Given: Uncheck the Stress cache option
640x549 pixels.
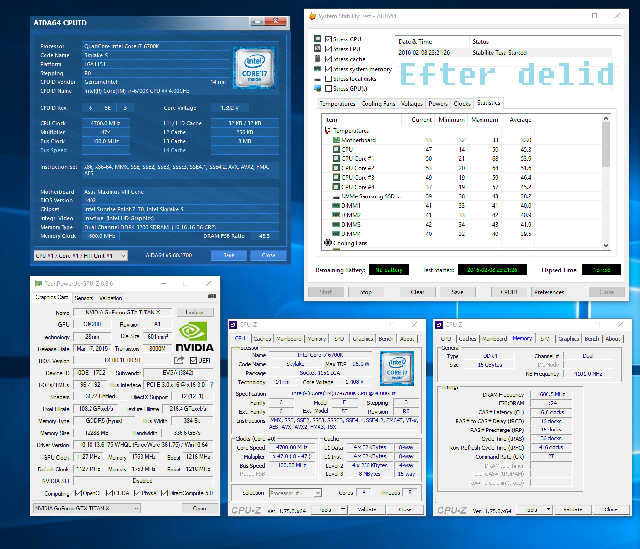Looking at the screenshot, I should click(328, 58).
